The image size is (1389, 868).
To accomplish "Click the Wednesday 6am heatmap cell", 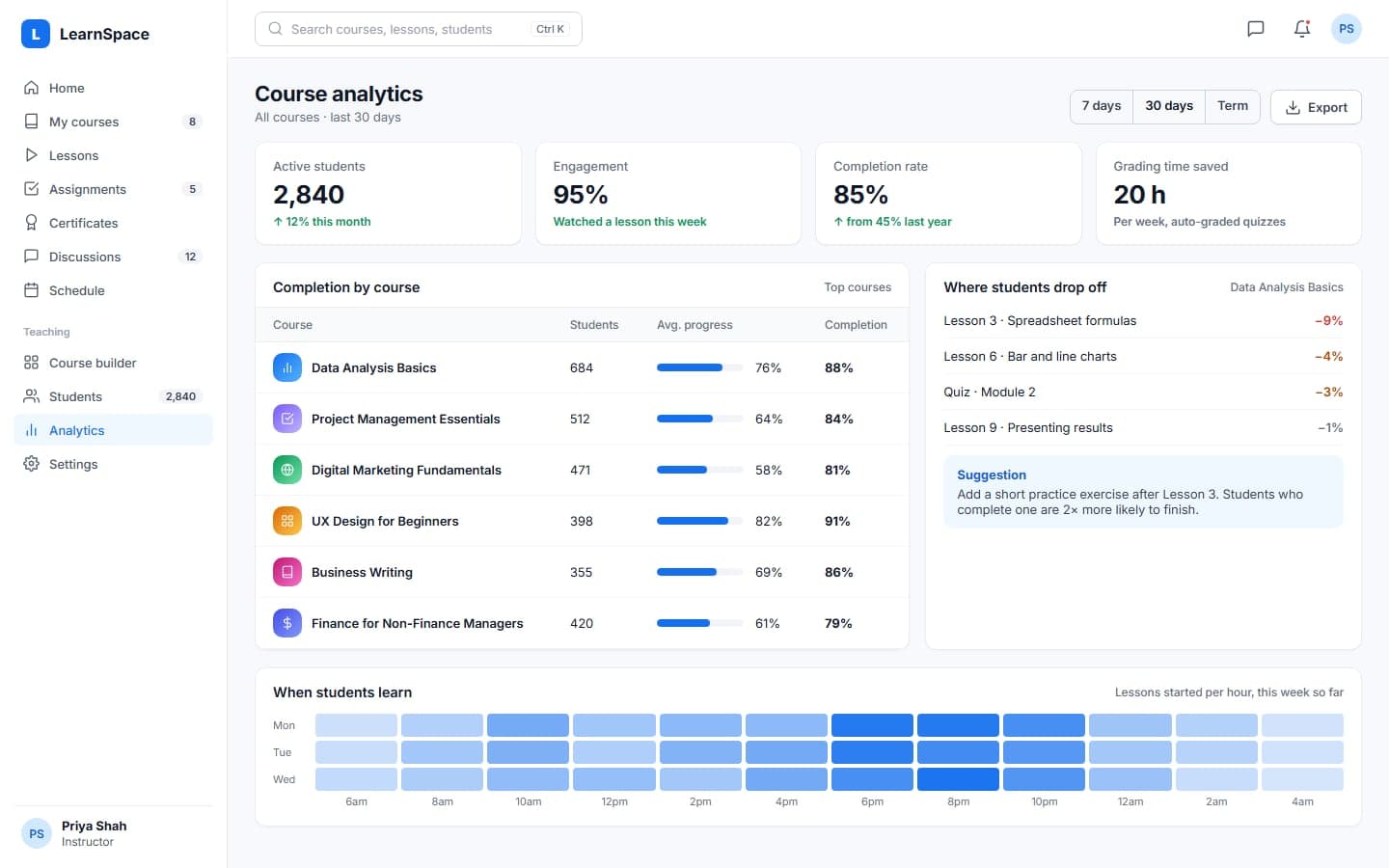I will [x=356, y=779].
